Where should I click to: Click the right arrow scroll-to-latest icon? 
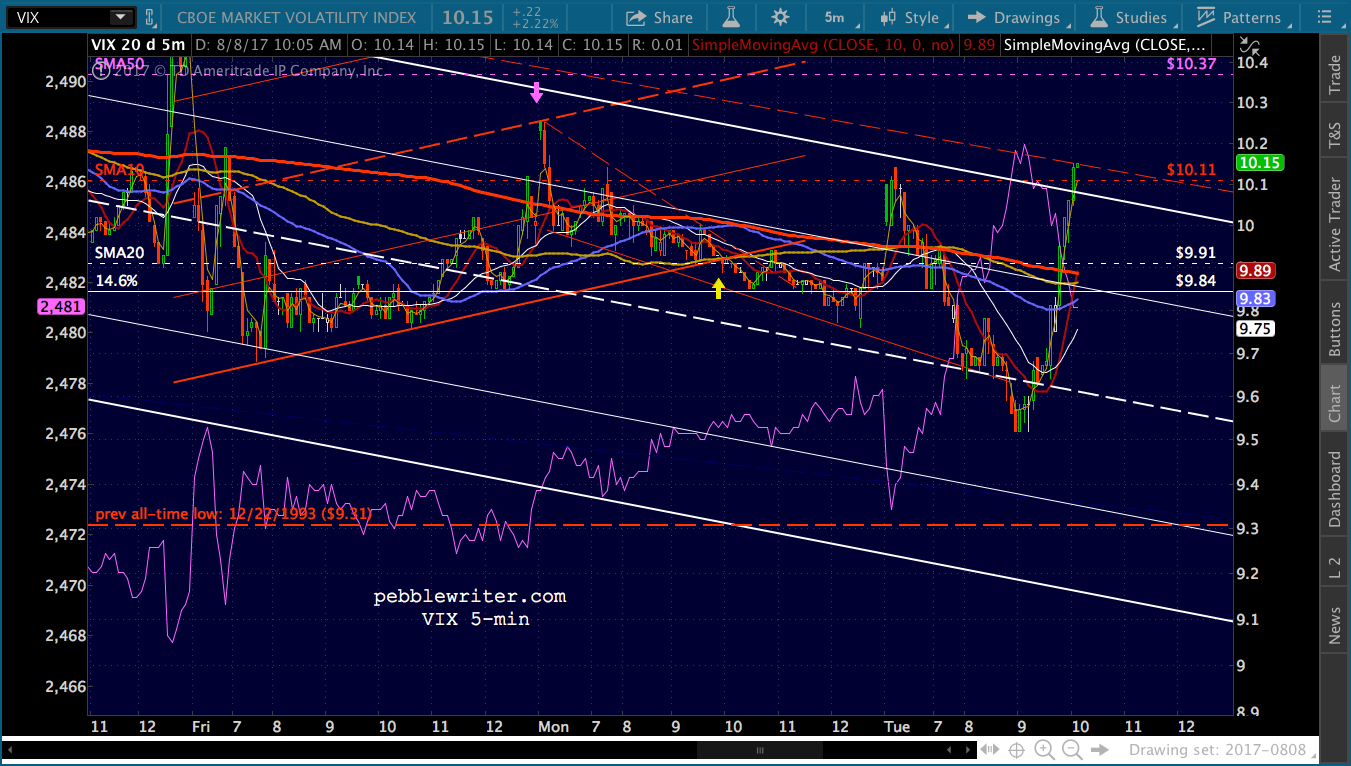coord(1100,749)
